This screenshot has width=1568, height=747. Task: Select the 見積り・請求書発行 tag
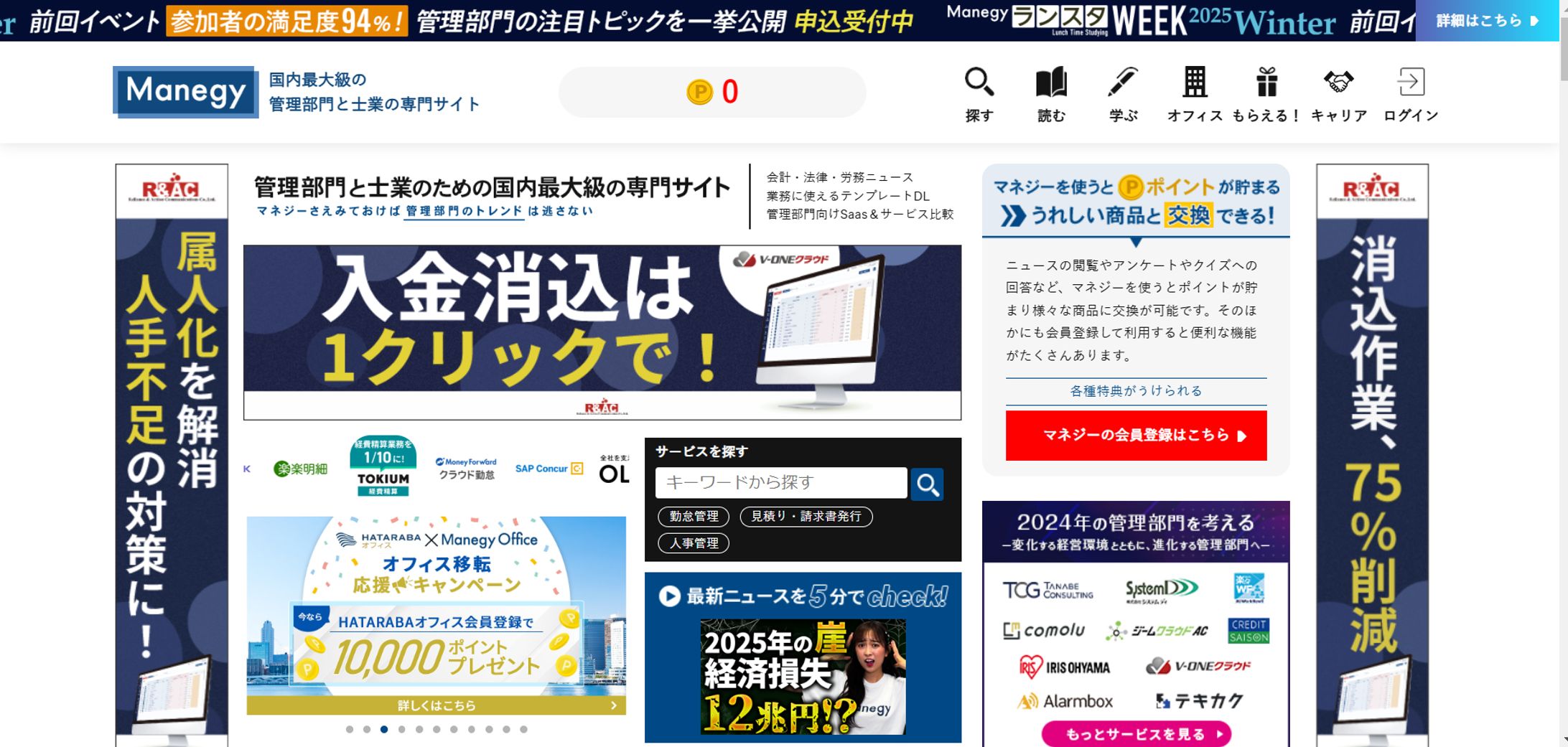tap(806, 517)
